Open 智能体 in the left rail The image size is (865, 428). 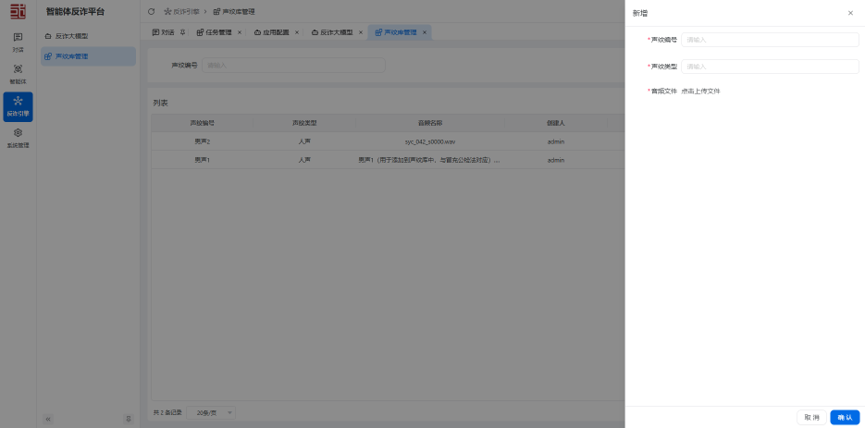(x=18, y=73)
